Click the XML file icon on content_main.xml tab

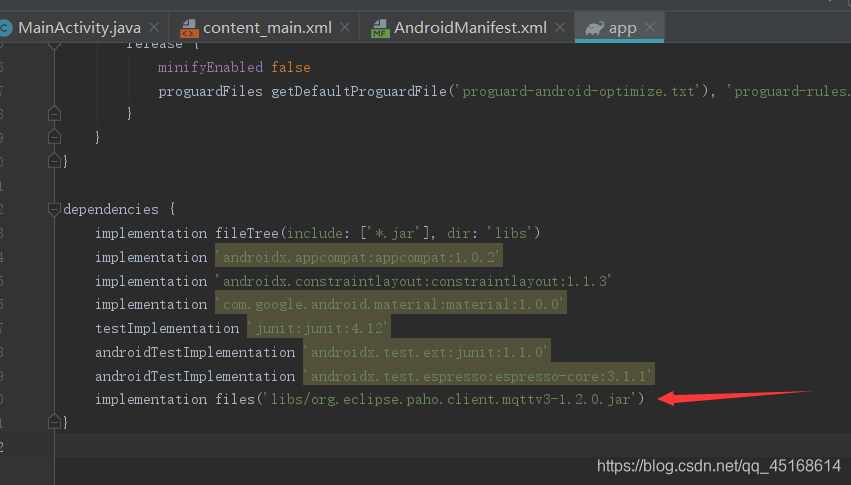click(x=189, y=28)
